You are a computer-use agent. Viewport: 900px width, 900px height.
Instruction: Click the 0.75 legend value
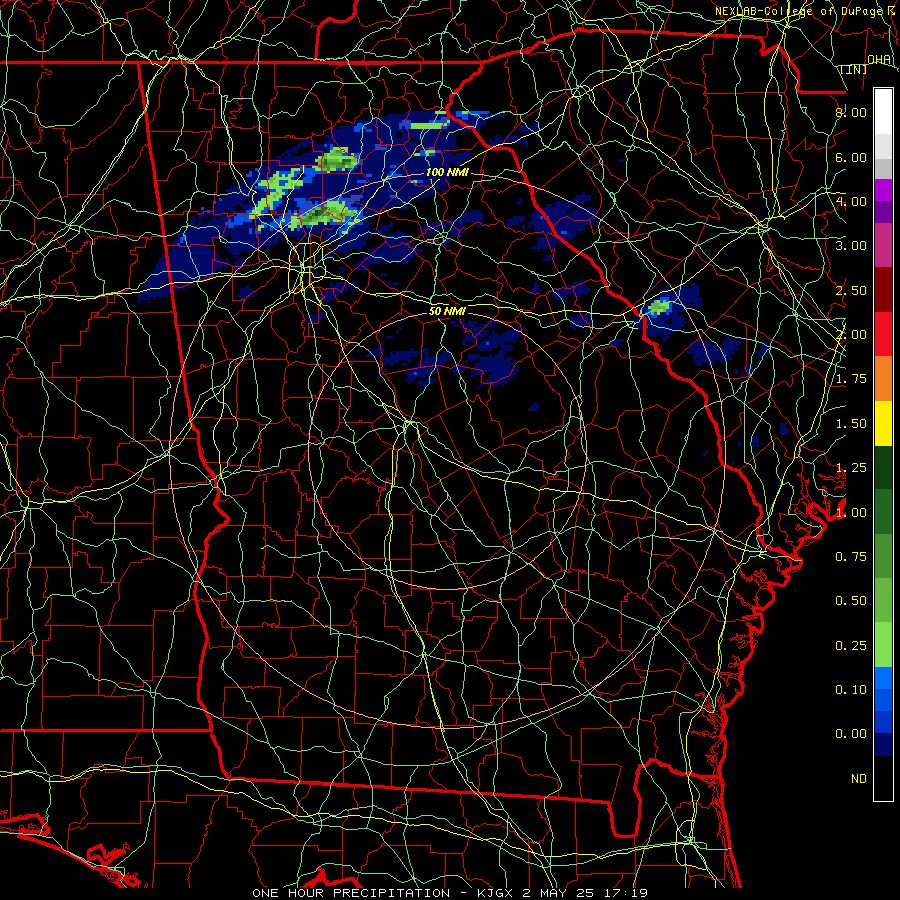tap(851, 557)
